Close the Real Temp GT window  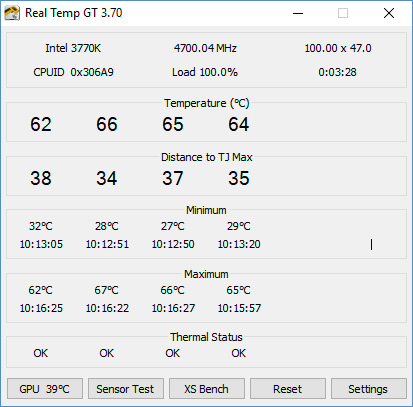click(389, 13)
